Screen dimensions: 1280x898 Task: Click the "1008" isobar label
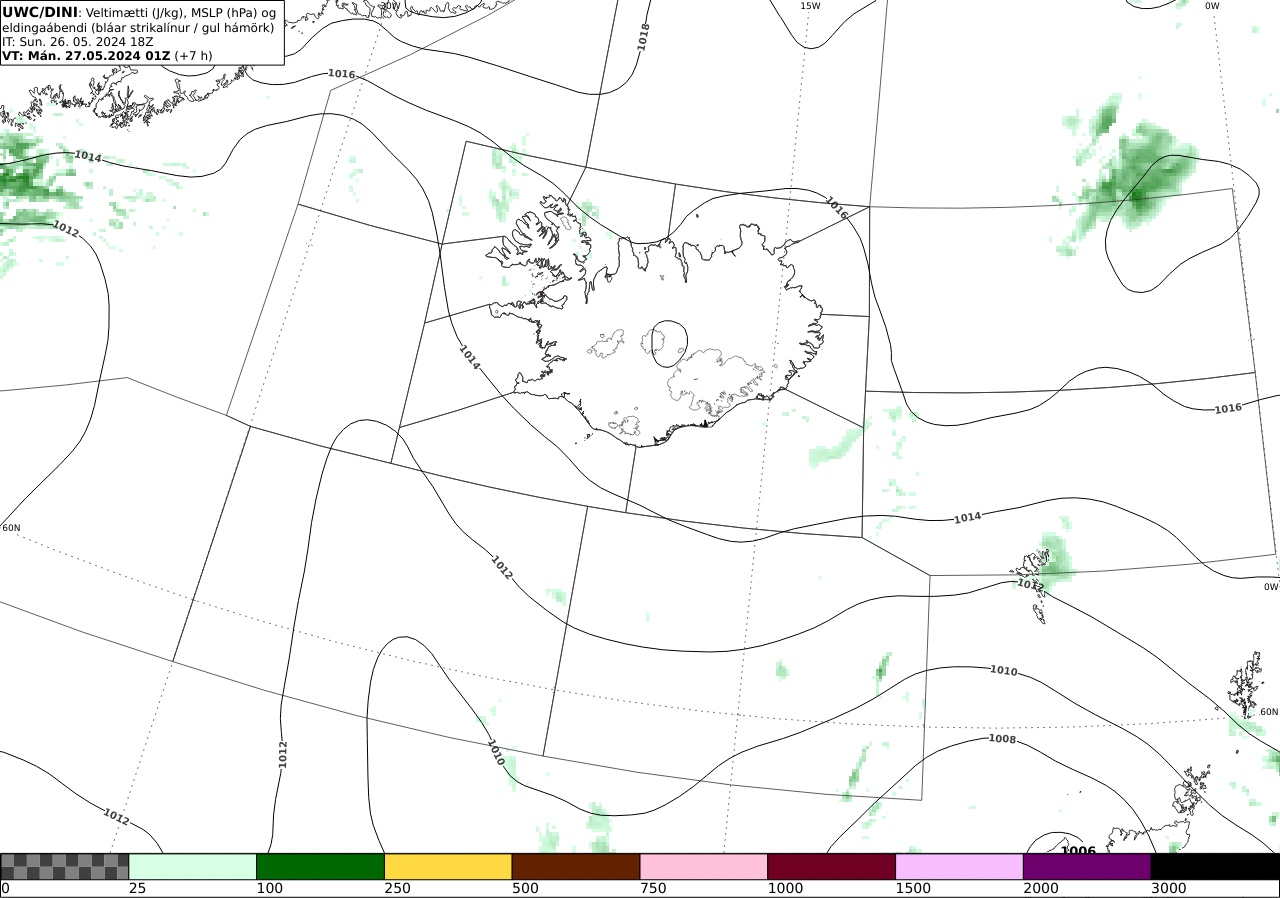1002,739
